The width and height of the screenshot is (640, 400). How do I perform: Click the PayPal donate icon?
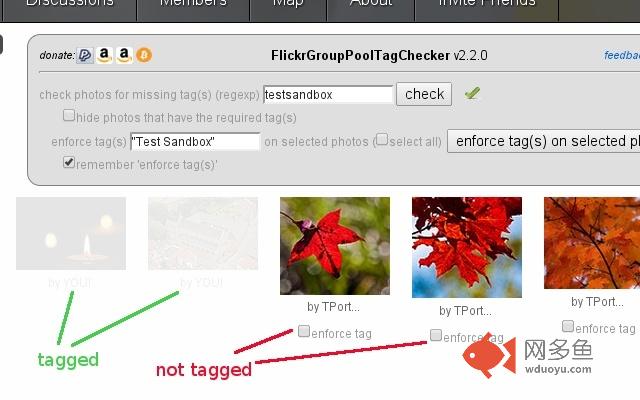click(x=85, y=55)
